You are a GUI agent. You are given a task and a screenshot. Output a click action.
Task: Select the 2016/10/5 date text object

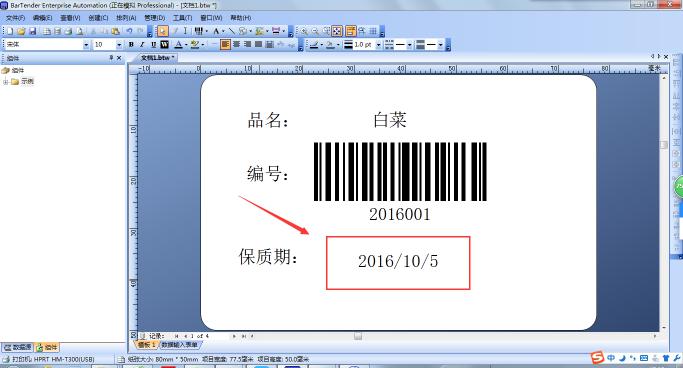coord(398,261)
